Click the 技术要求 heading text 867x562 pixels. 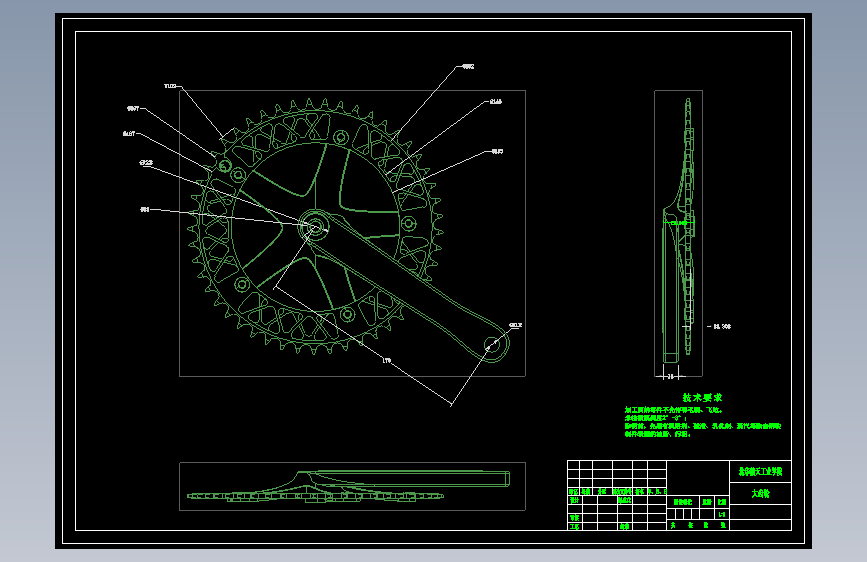[702, 398]
